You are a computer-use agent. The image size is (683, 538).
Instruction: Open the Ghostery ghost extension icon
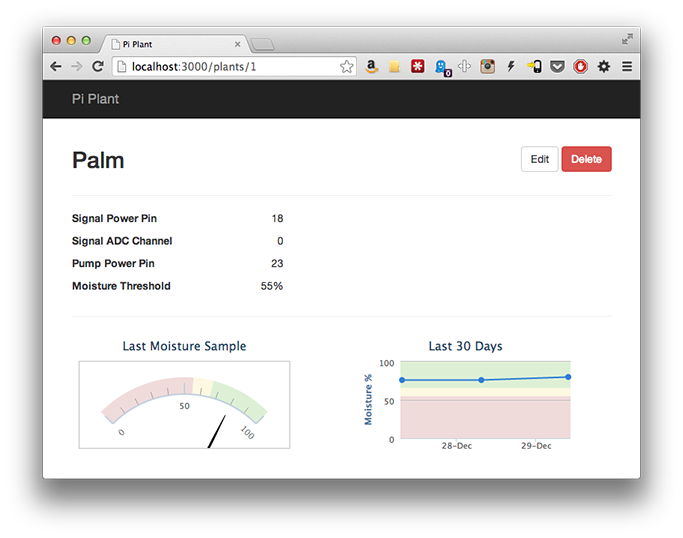coord(441,68)
